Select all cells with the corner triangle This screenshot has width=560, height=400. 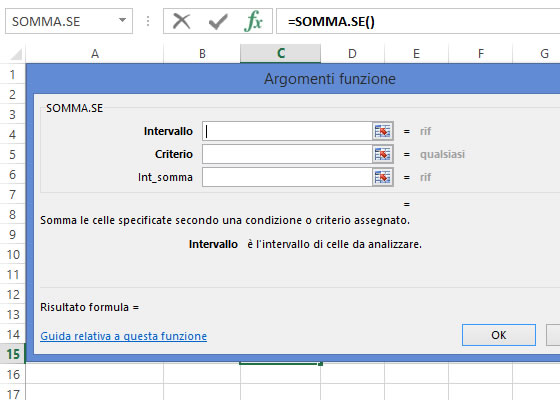pos(16,54)
